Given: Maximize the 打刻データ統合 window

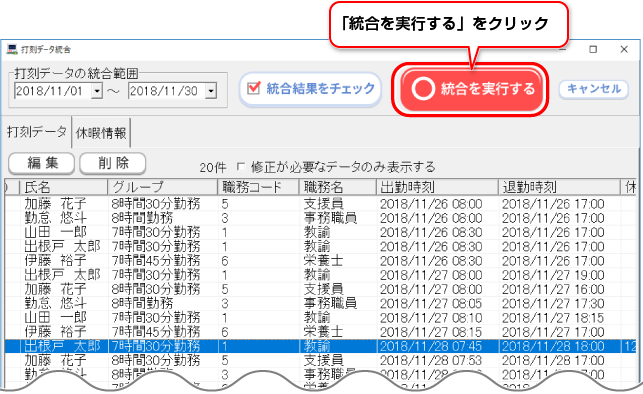Looking at the screenshot, I should (x=593, y=50).
